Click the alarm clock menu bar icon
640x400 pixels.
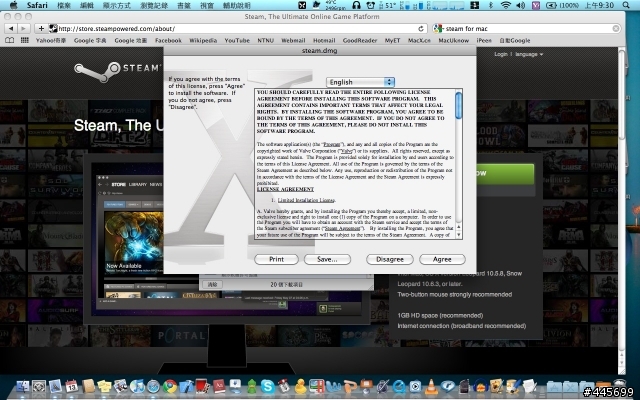[x=371, y=5]
